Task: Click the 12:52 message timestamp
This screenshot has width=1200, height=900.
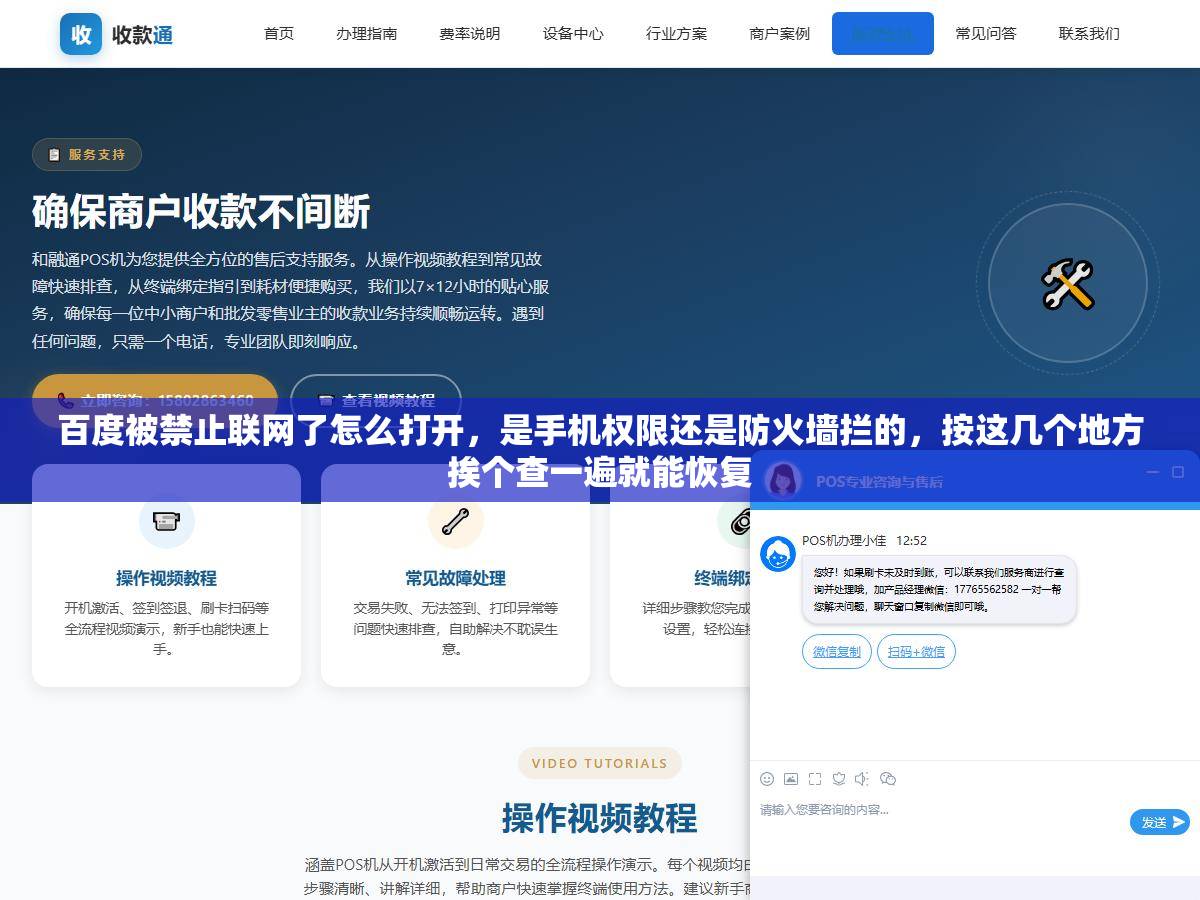Action: point(911,540)
